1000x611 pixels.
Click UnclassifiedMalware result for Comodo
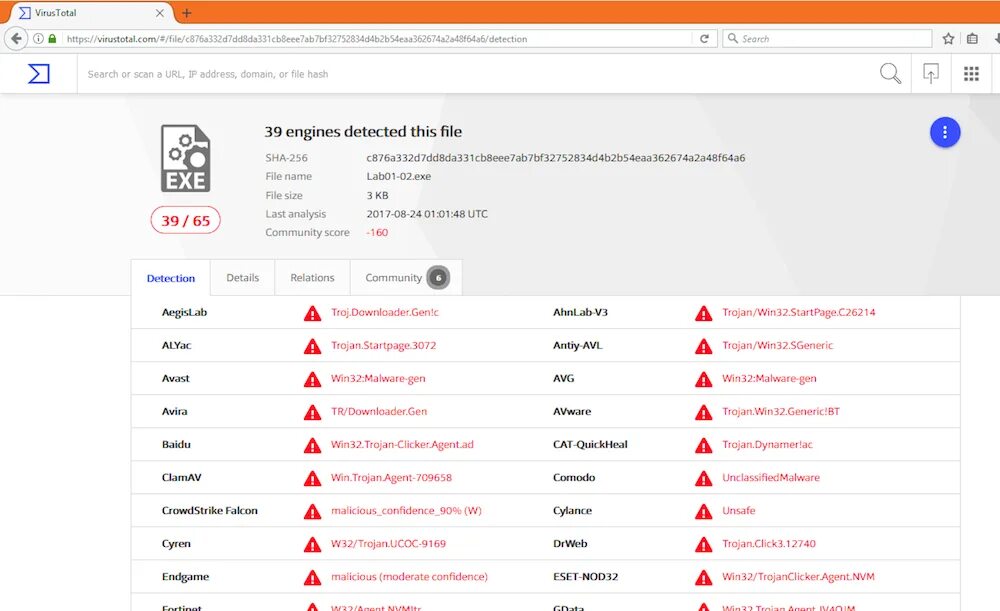pyautogui.click(x=770, y=477)
